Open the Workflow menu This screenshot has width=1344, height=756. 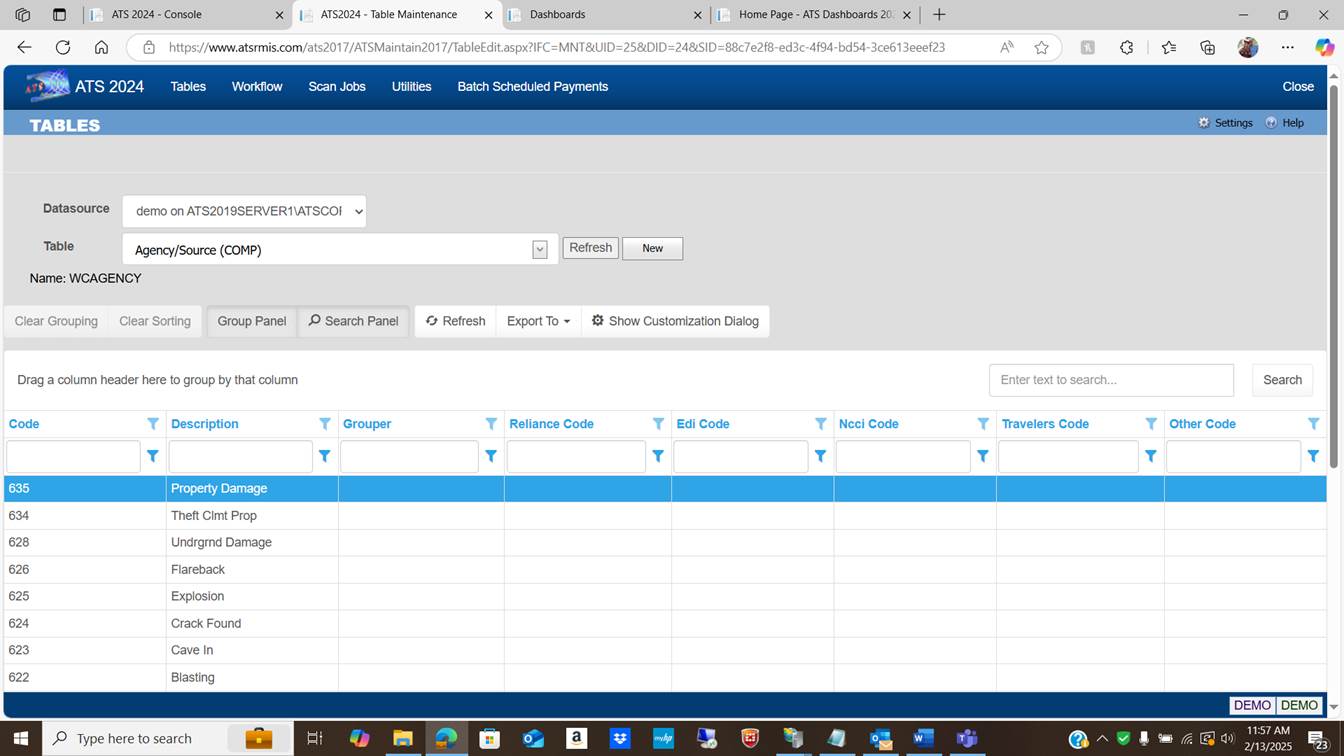[257, 87]
